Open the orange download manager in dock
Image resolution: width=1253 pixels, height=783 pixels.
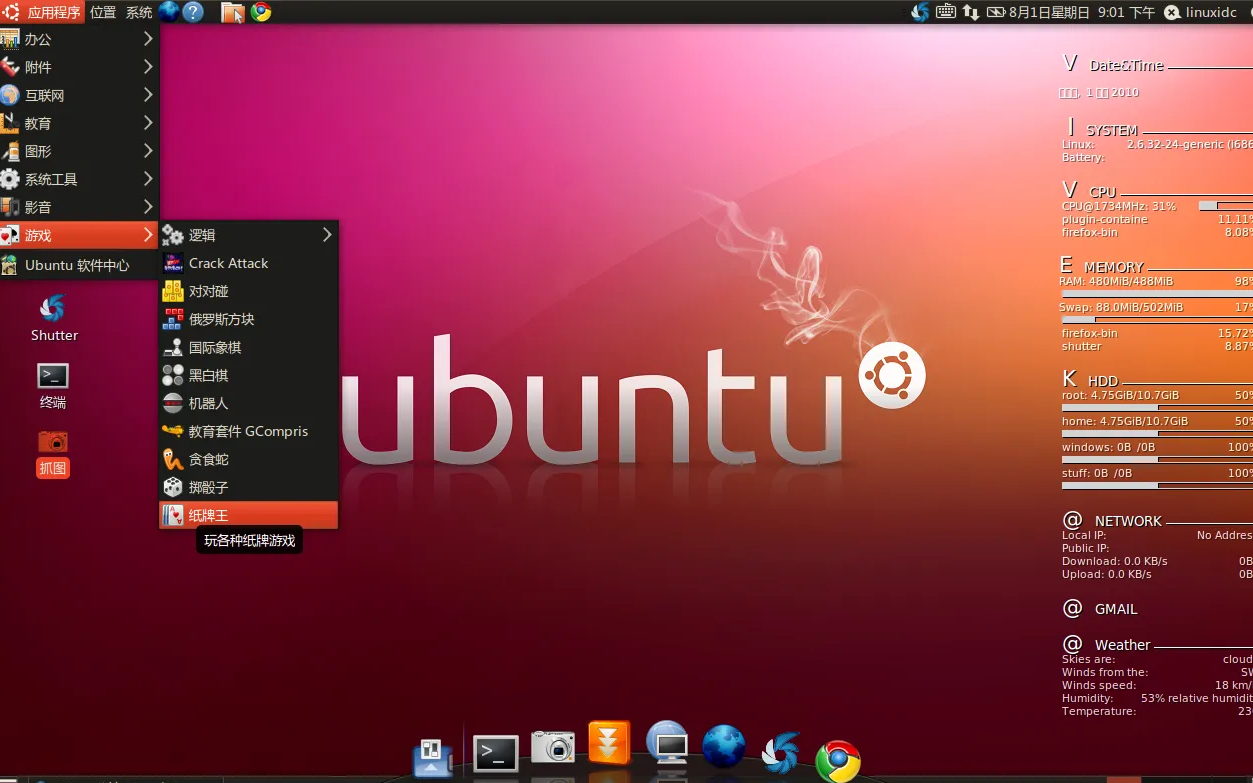609,745
